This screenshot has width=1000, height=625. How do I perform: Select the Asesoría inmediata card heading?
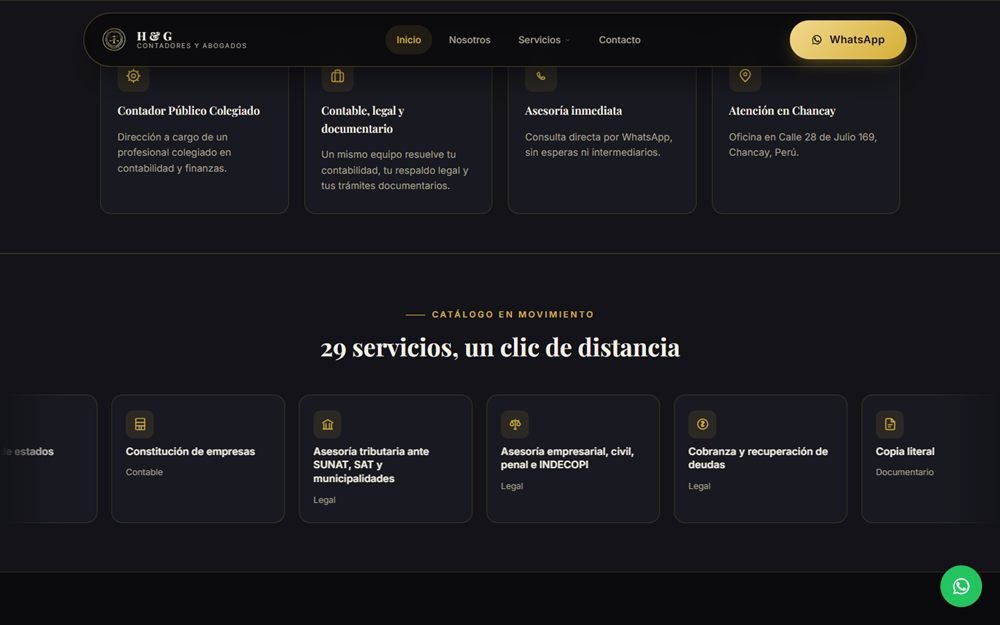tap(573, 110)
